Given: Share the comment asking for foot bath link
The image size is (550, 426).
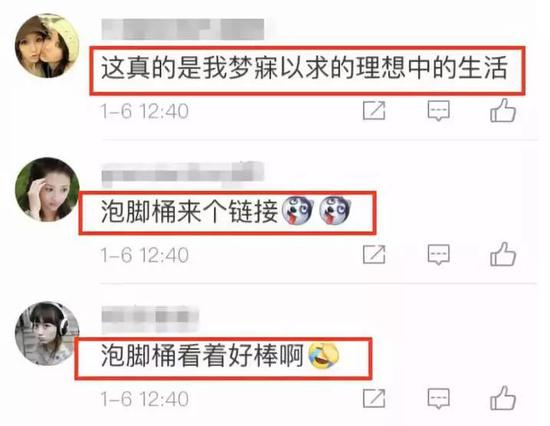Looking at the screenshot, I should [374, 254].
